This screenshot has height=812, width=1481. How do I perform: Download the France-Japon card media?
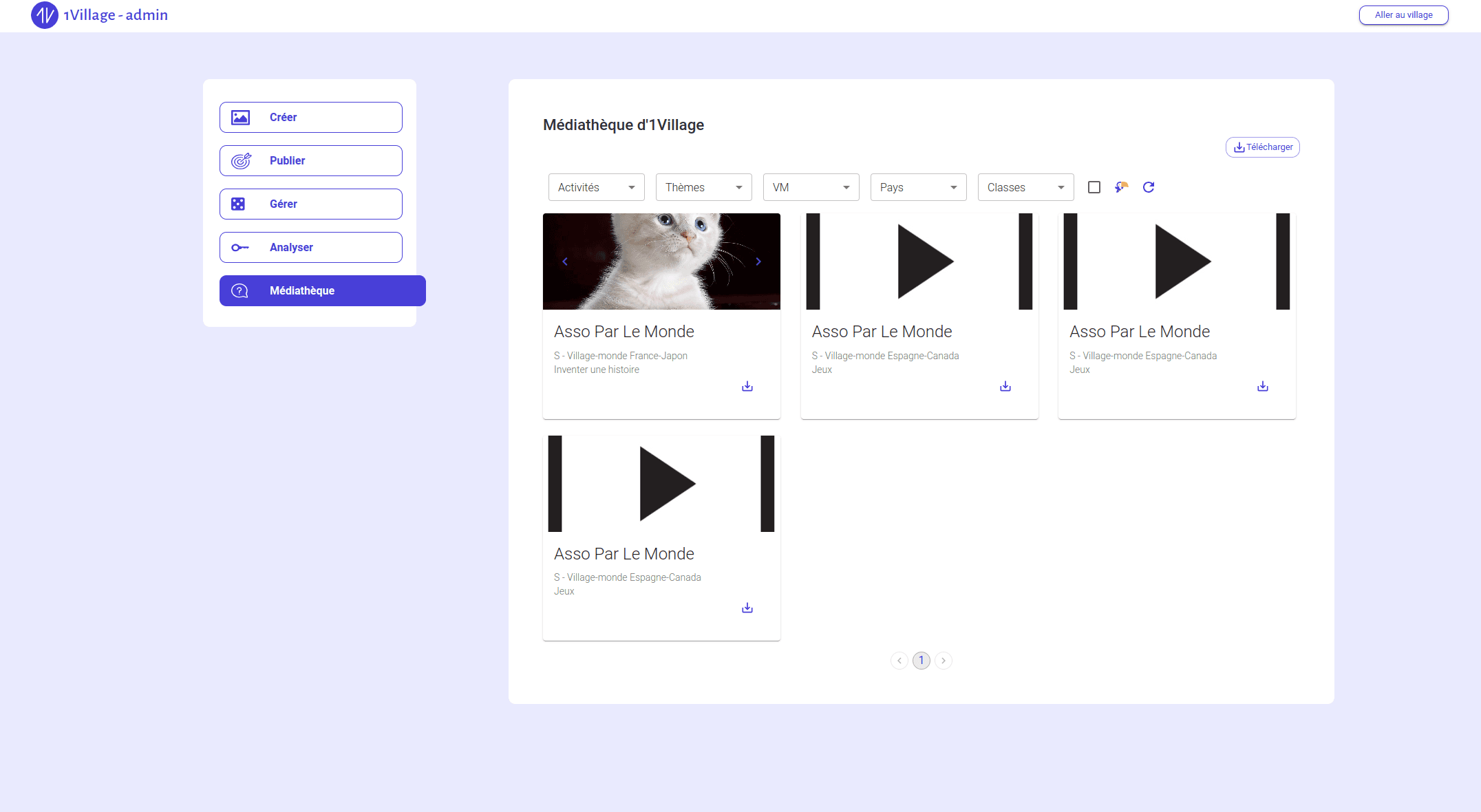pos(747,387)
